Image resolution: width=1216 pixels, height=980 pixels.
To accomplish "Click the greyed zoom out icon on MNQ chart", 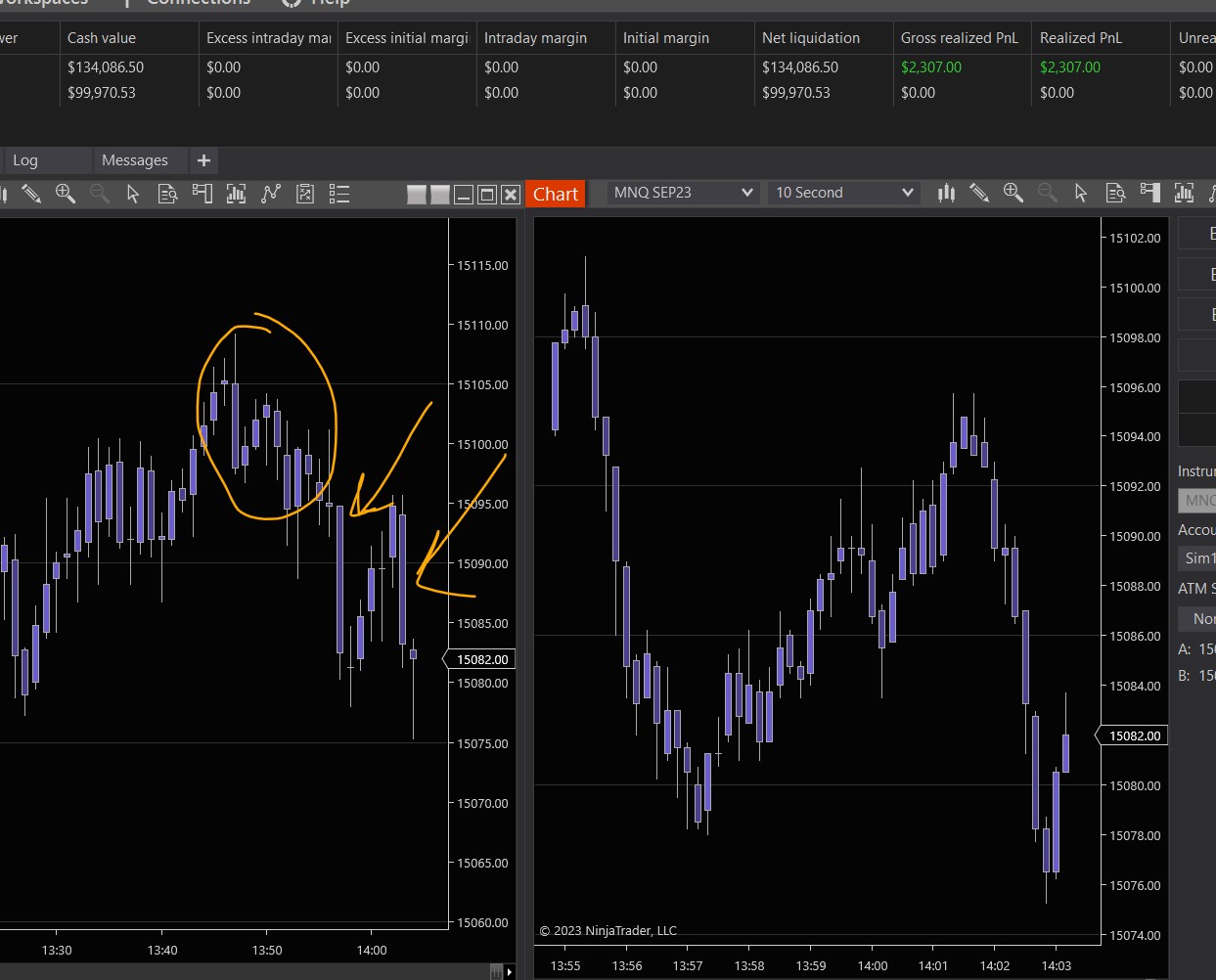I will click(1048, 193).
